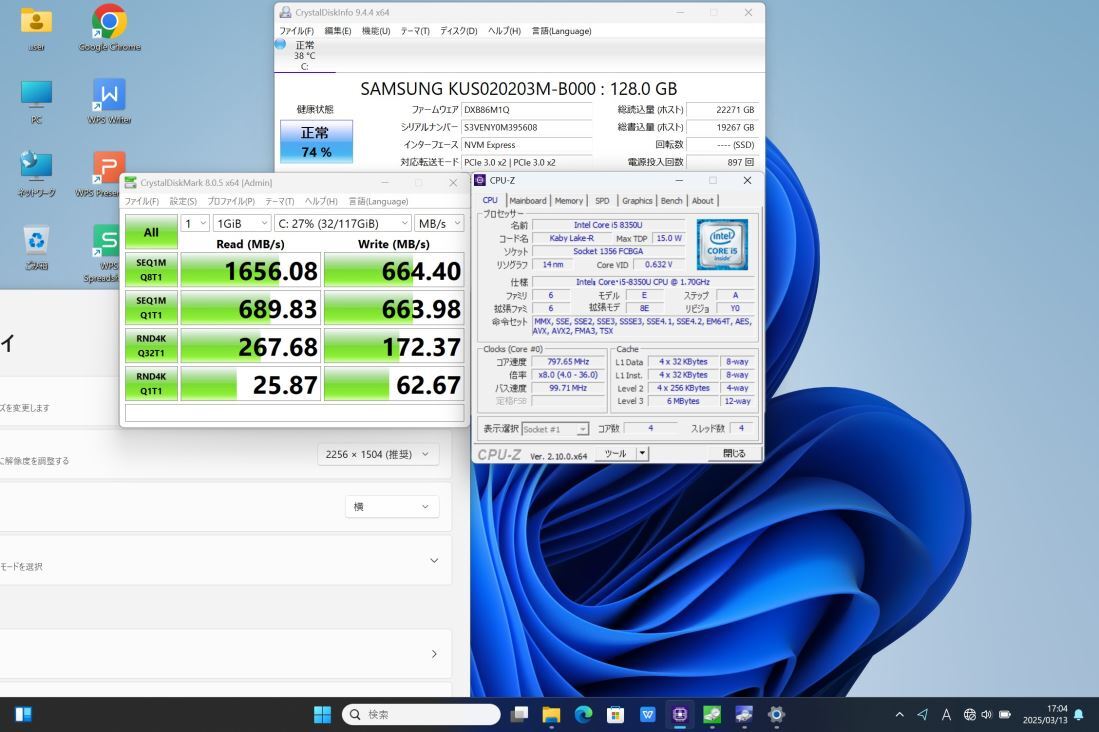Open the volume tray icon

[x=987, y=714]
